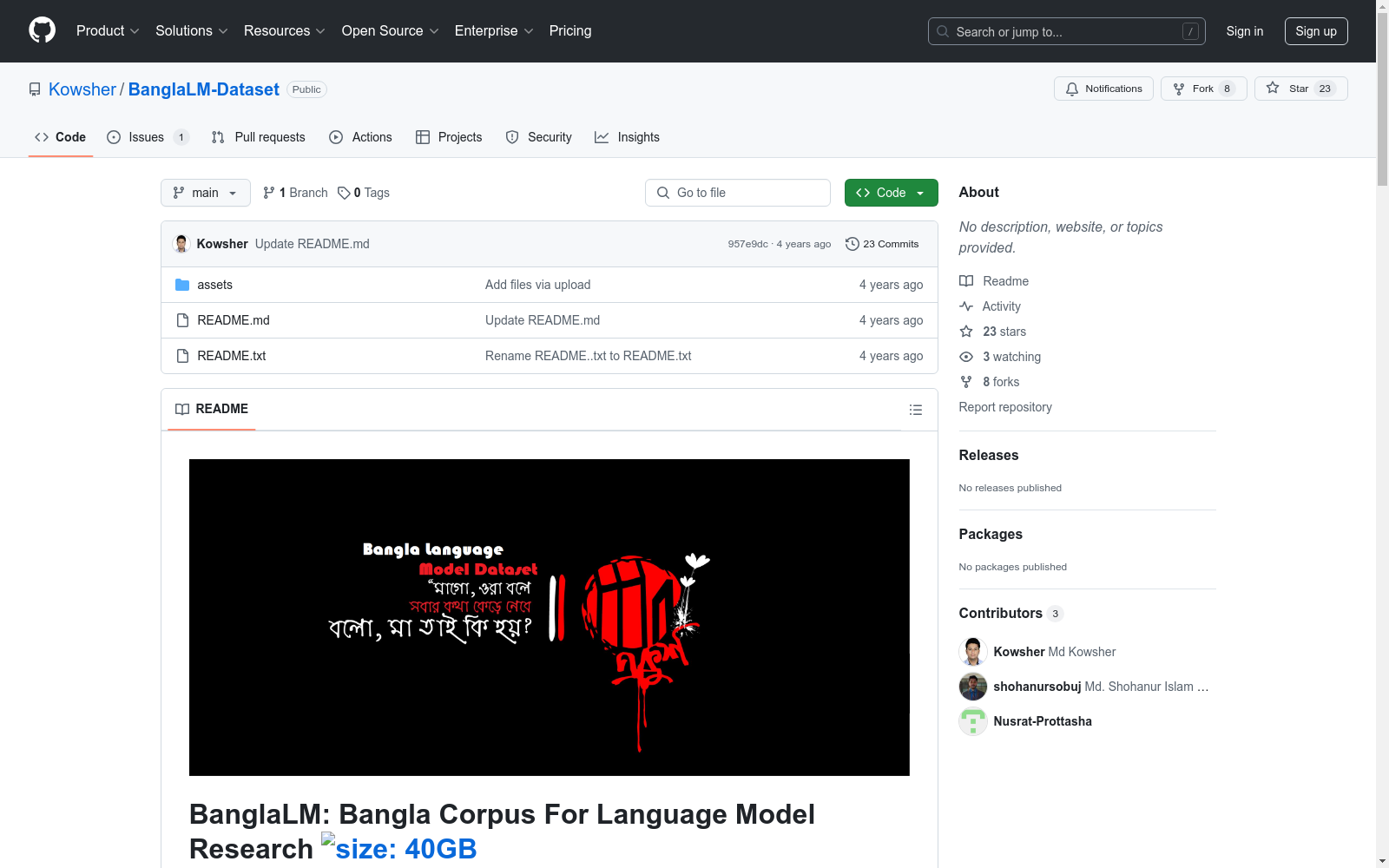Click the README.txt file icon
Image resolution: width=1389 pixels, height=868 pixels.
(x=182, y=356)
